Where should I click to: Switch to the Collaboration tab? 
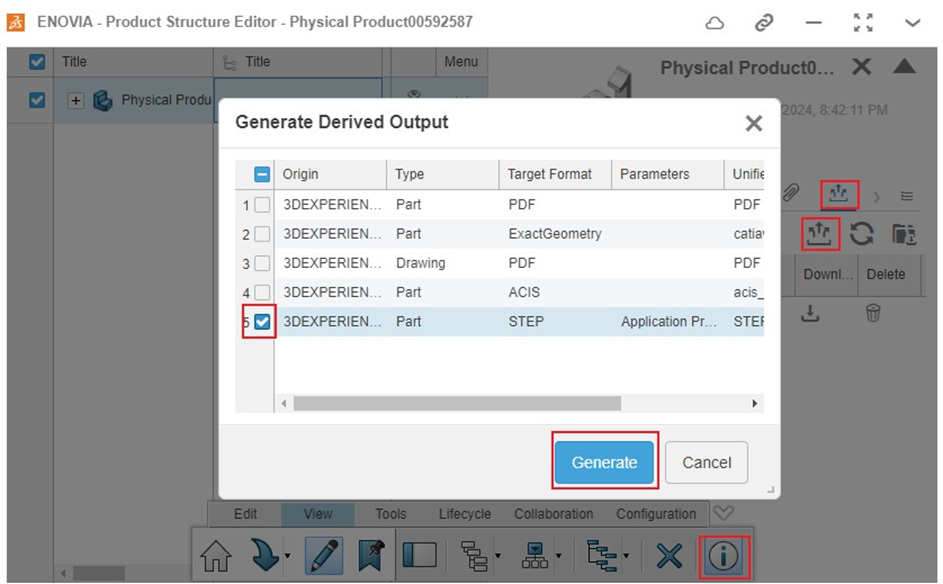point(553,514)
